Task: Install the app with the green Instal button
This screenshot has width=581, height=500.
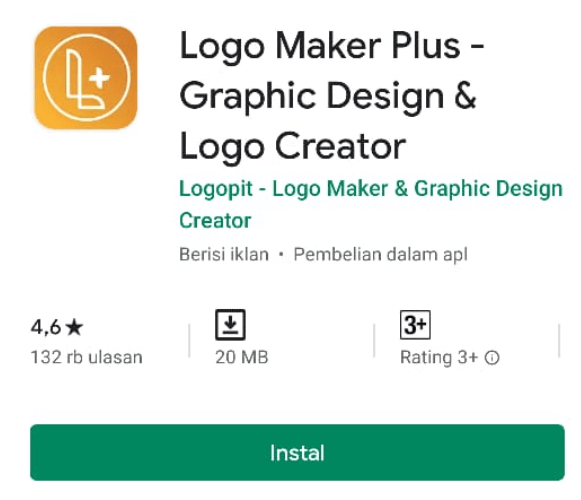Action: 297,453
